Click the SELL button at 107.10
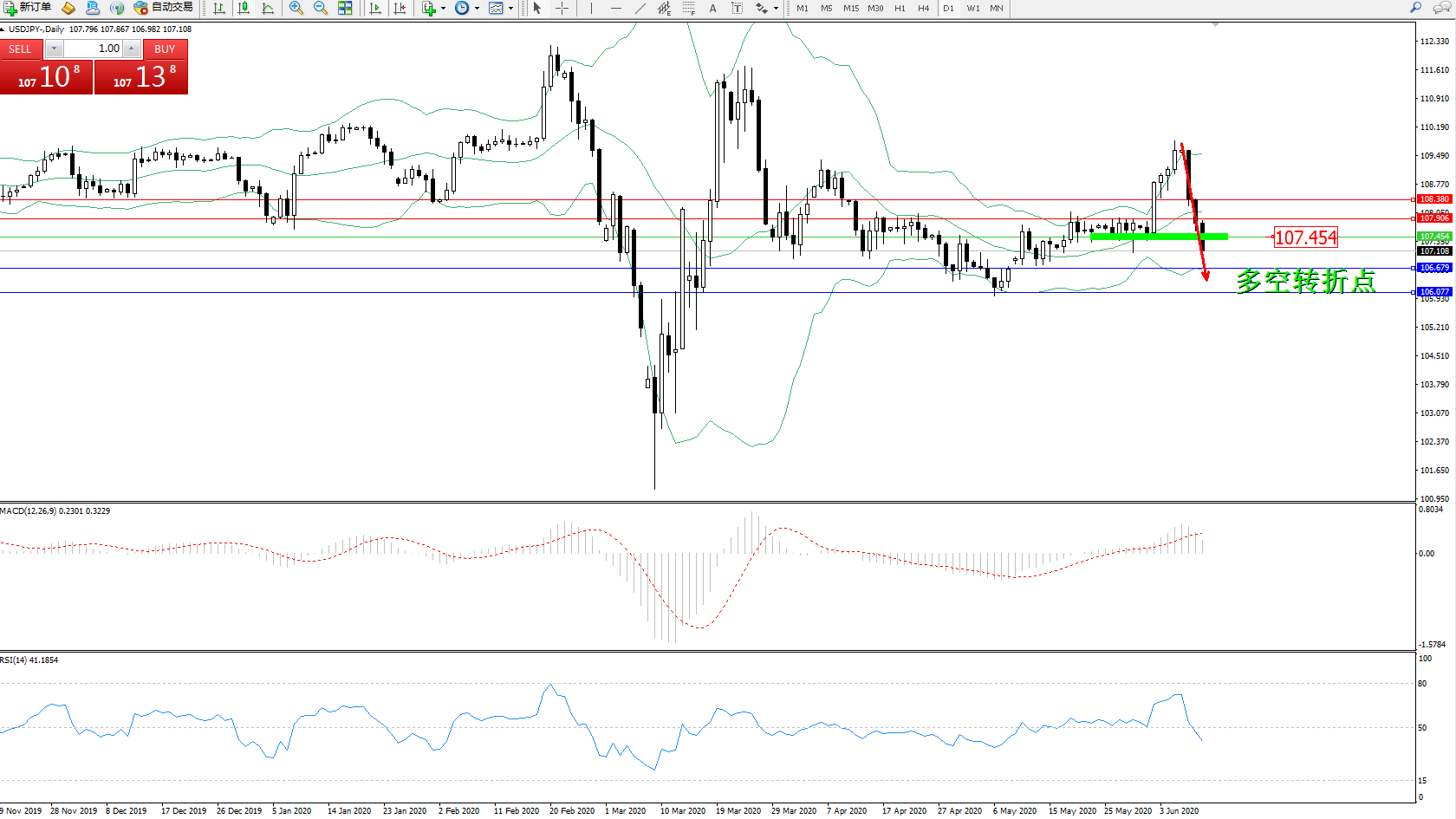 coord(46,76)
